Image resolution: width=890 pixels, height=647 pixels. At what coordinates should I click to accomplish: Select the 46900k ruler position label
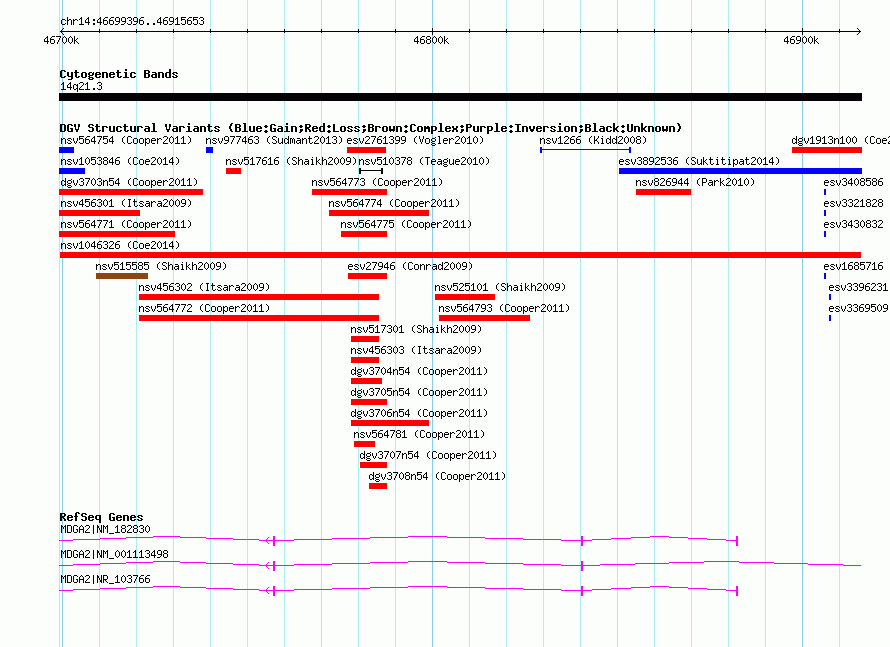coord(801,40)
